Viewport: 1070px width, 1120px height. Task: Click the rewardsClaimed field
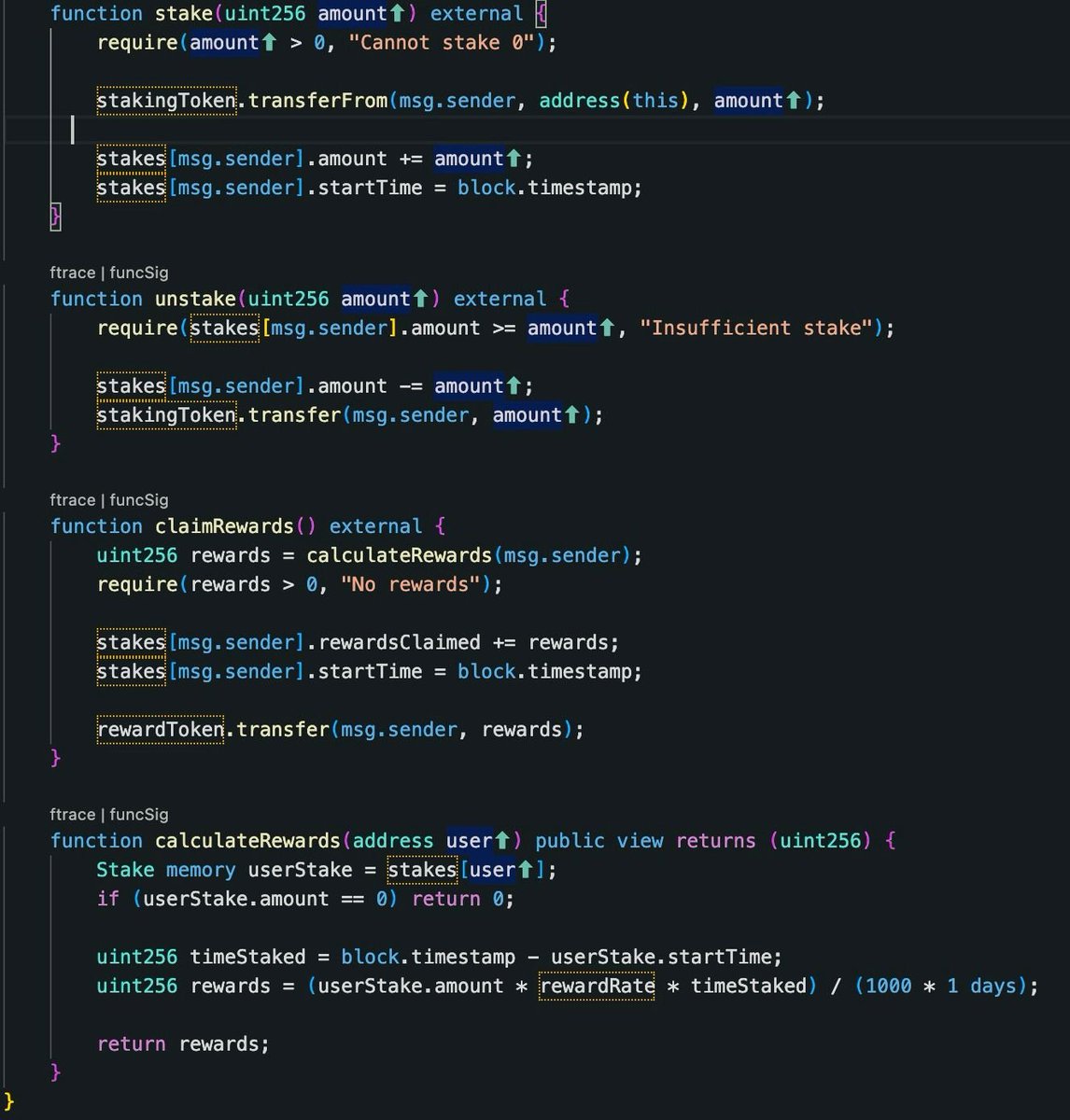(399, 643)
